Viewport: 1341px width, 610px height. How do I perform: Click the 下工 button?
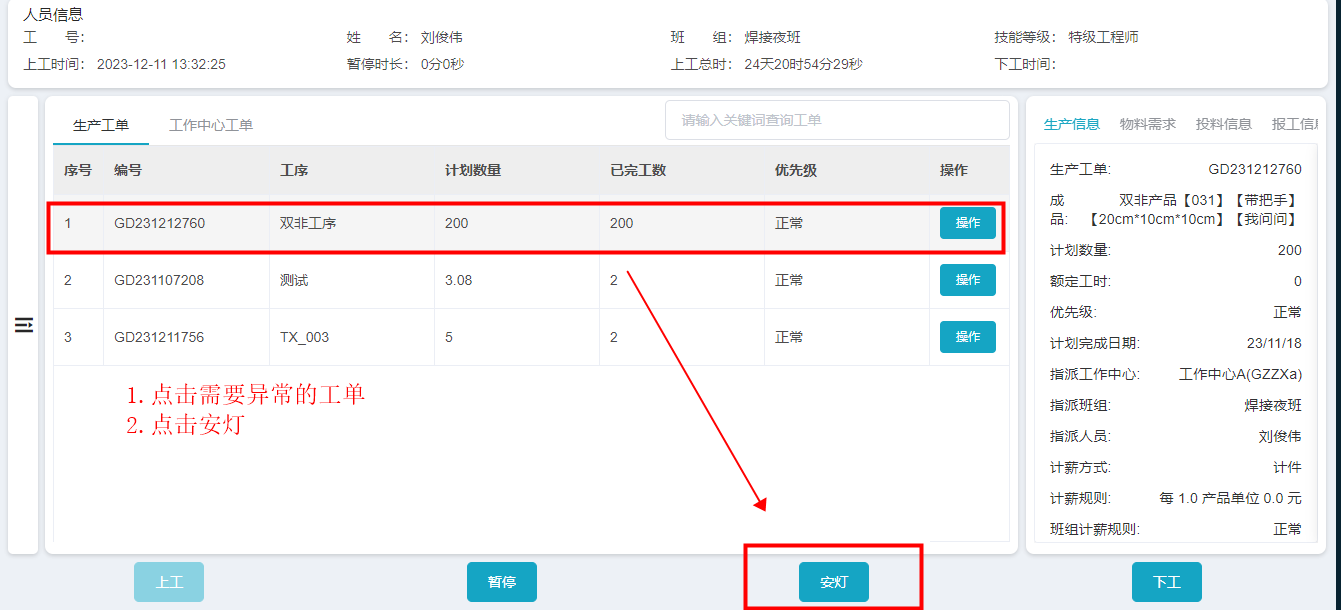point(1166,582)
